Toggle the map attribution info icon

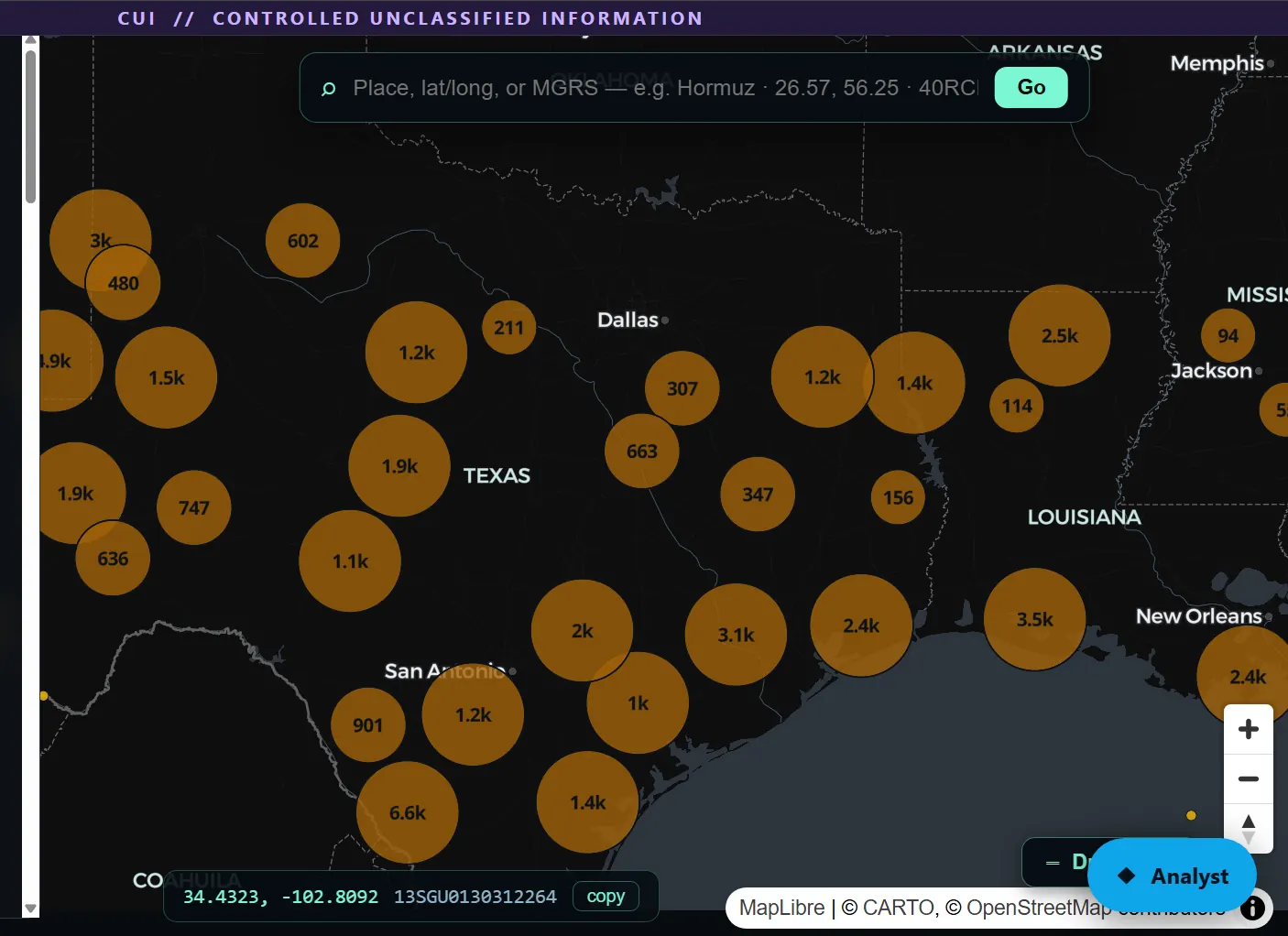coord(1252,908)
